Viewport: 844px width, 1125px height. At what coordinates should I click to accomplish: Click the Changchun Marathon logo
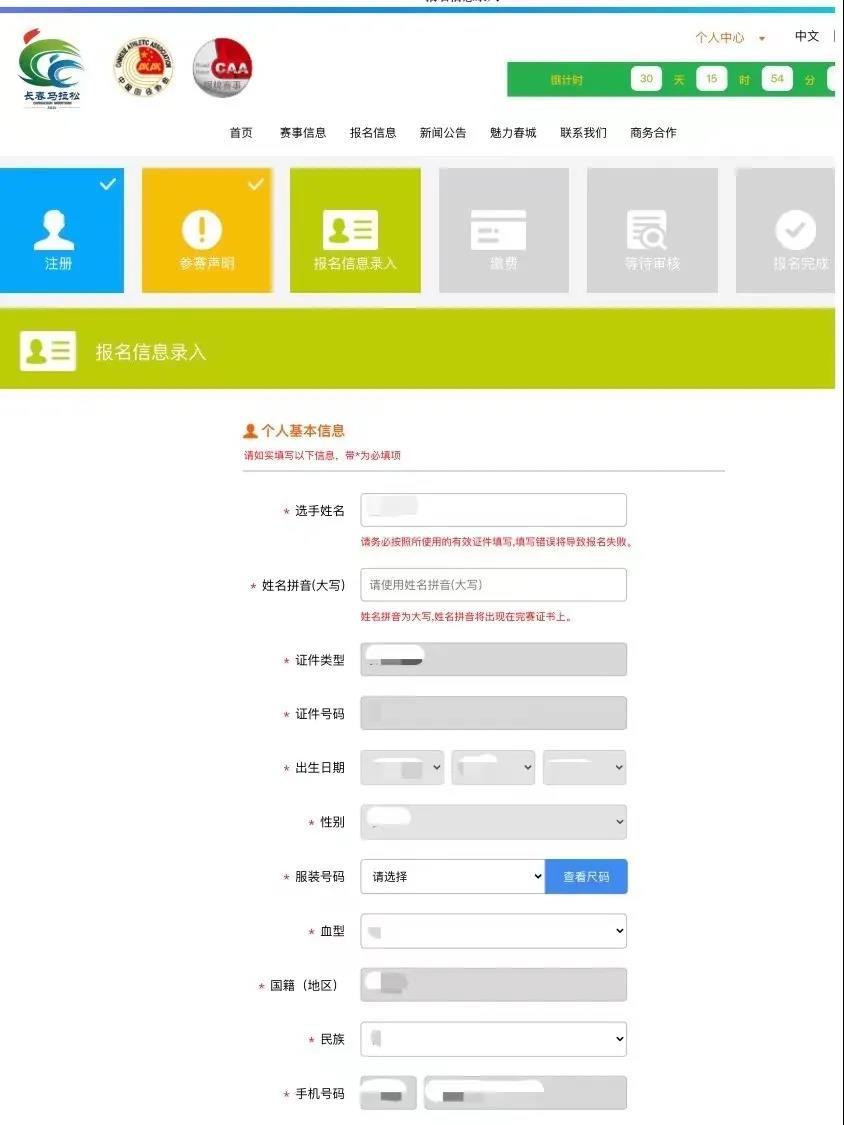51,67
